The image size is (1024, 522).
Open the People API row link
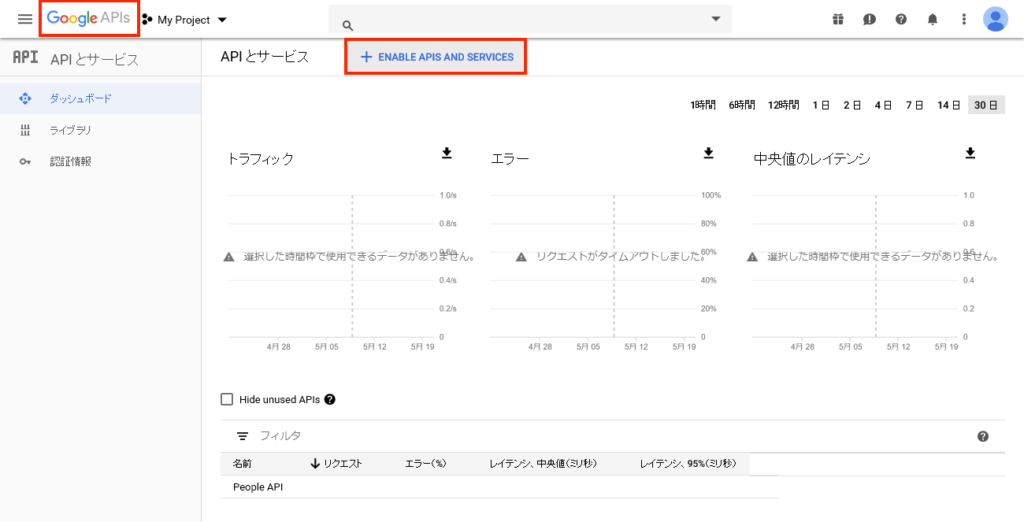259,487
